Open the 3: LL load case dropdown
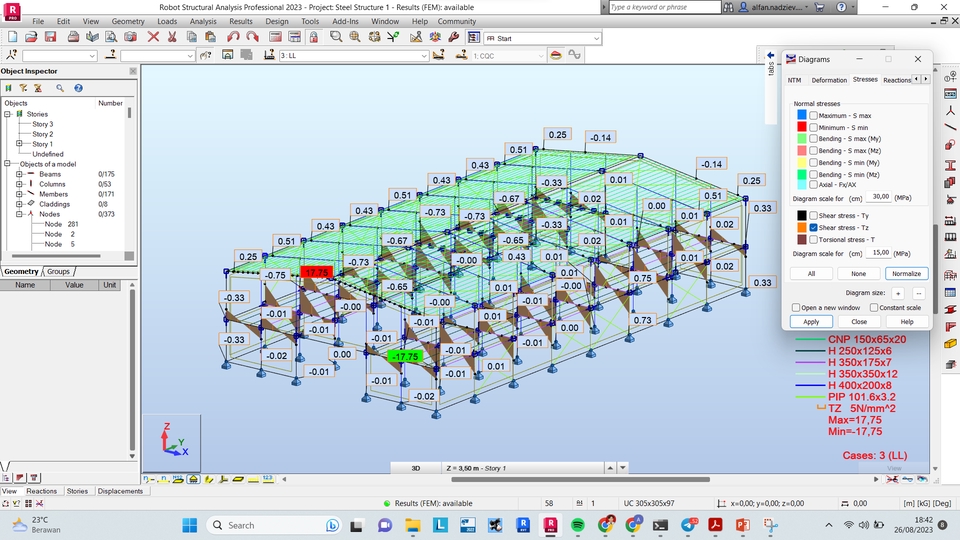This screenshot has width=960, height=540. click(x=424, y=56)
